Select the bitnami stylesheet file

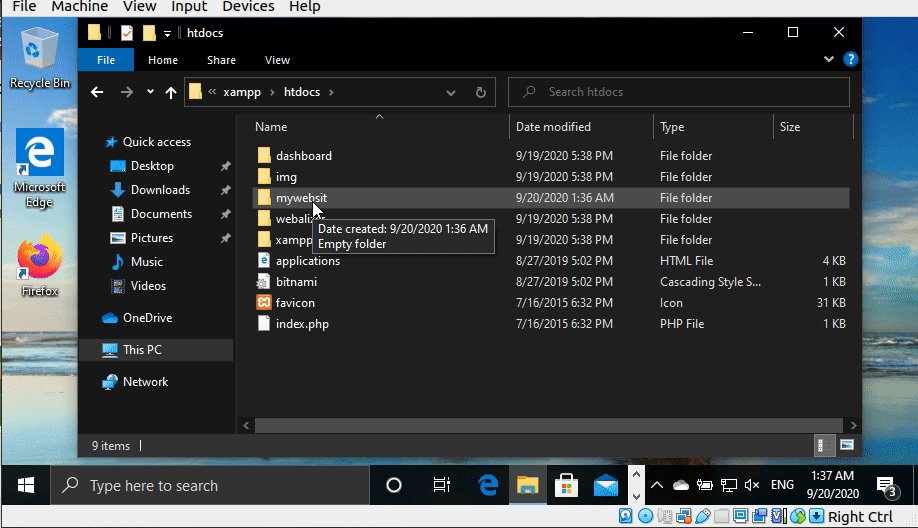[296, 282]
